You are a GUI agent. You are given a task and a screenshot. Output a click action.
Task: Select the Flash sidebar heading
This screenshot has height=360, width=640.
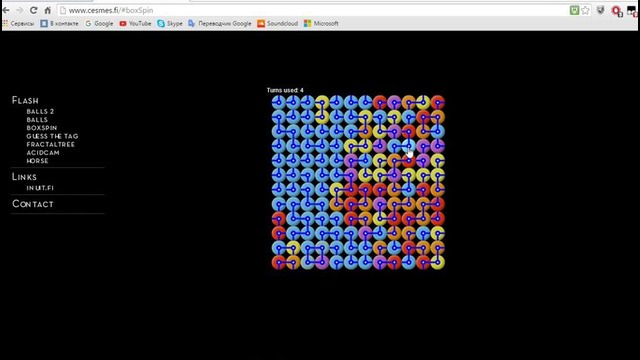25,100
